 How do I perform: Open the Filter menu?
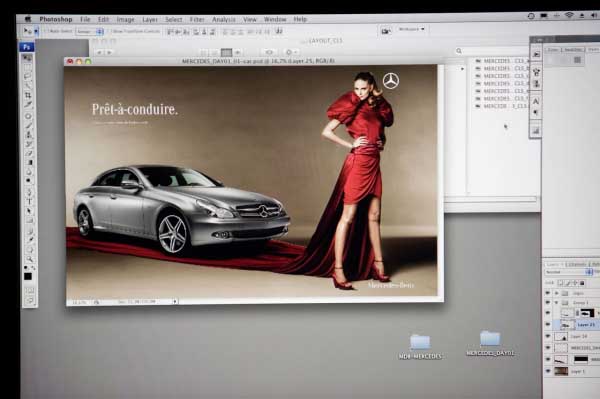click(x=197, y=19)
